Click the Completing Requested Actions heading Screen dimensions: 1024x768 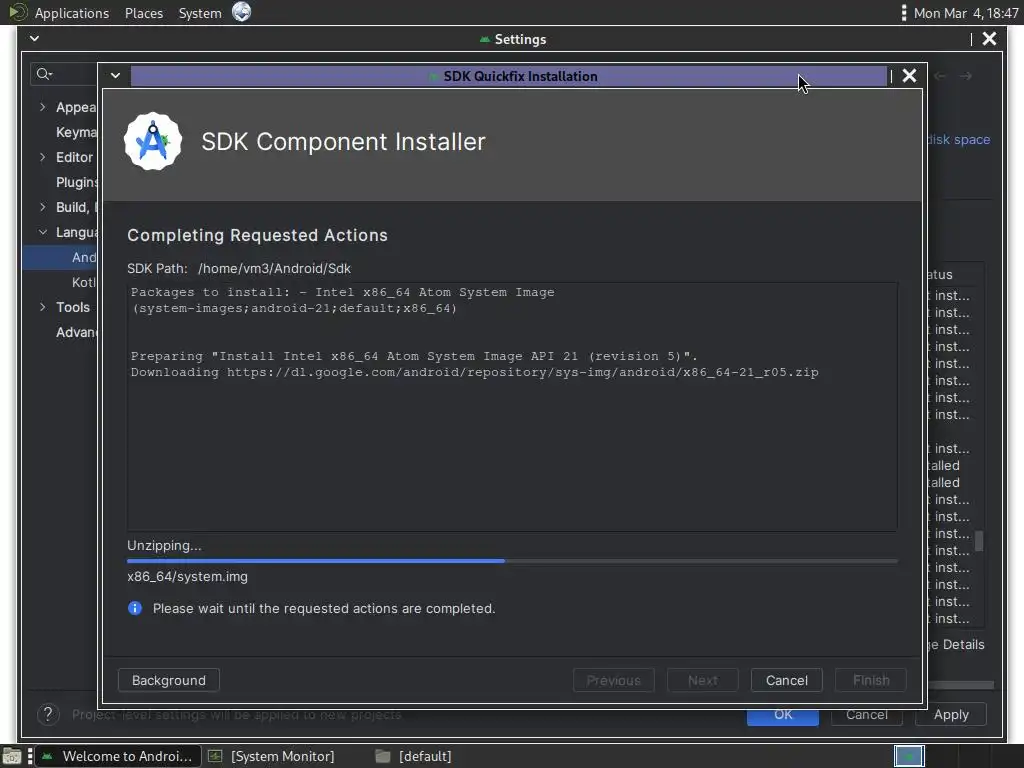point(257,235)
